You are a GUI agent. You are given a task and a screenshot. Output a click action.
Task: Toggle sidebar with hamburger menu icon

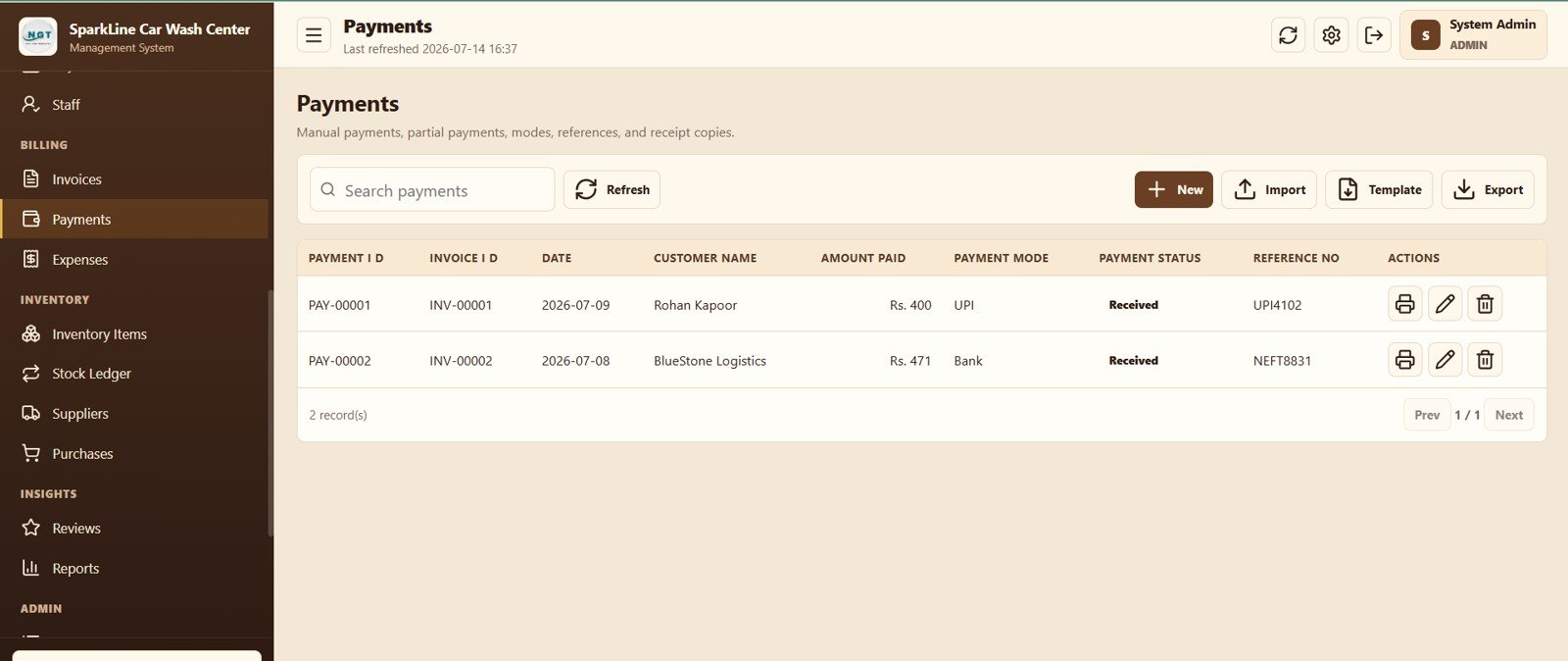(314, 35)
